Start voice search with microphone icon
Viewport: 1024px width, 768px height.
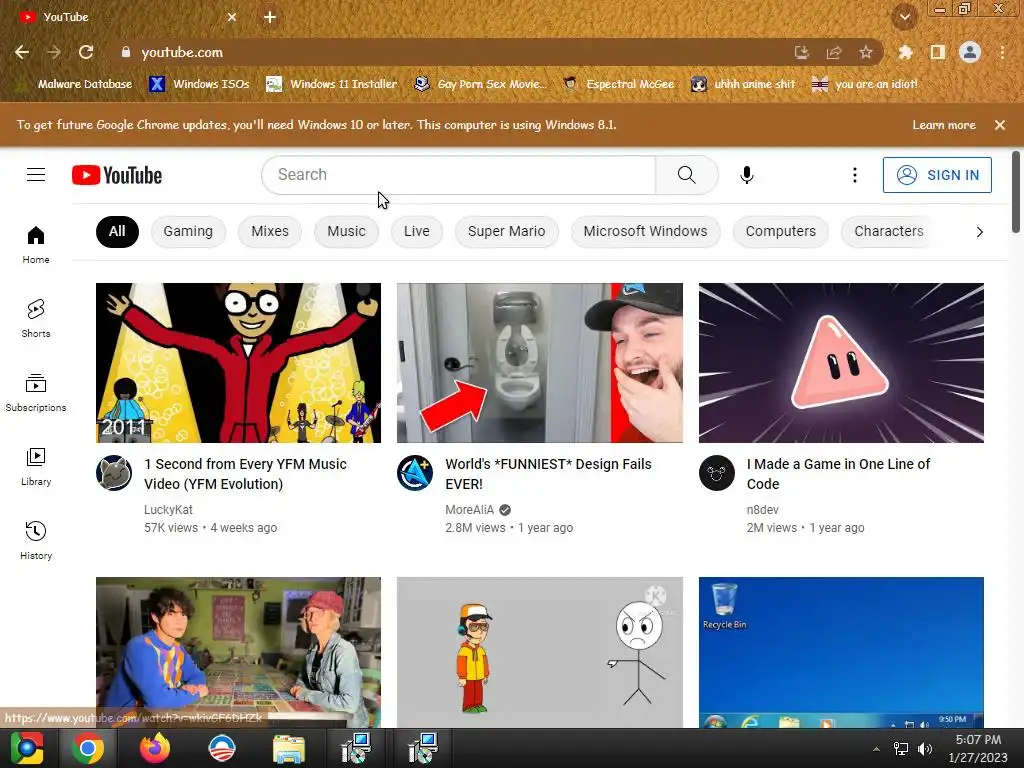click(x=746, y=175)
